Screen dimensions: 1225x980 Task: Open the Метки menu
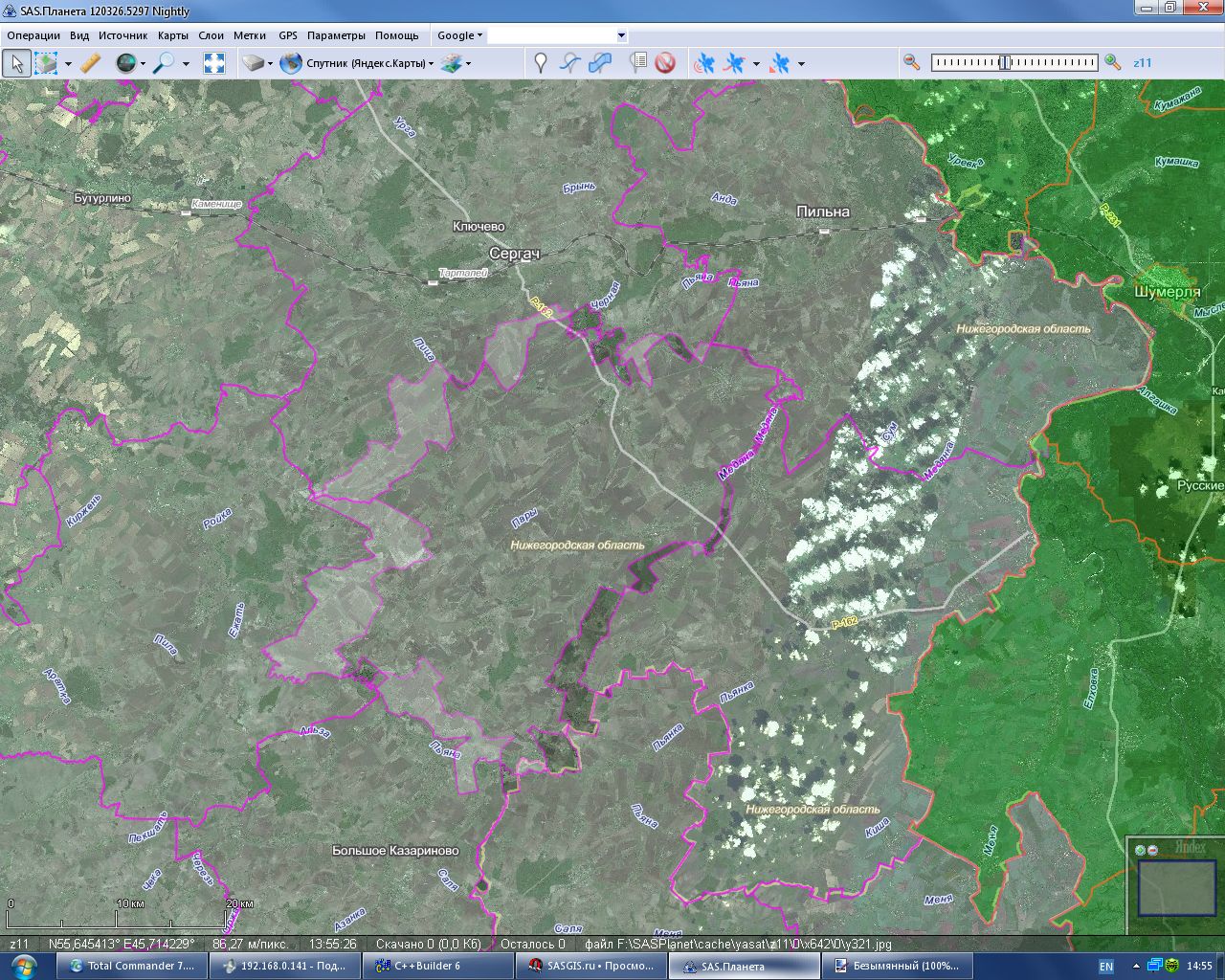tap(249, 35)
